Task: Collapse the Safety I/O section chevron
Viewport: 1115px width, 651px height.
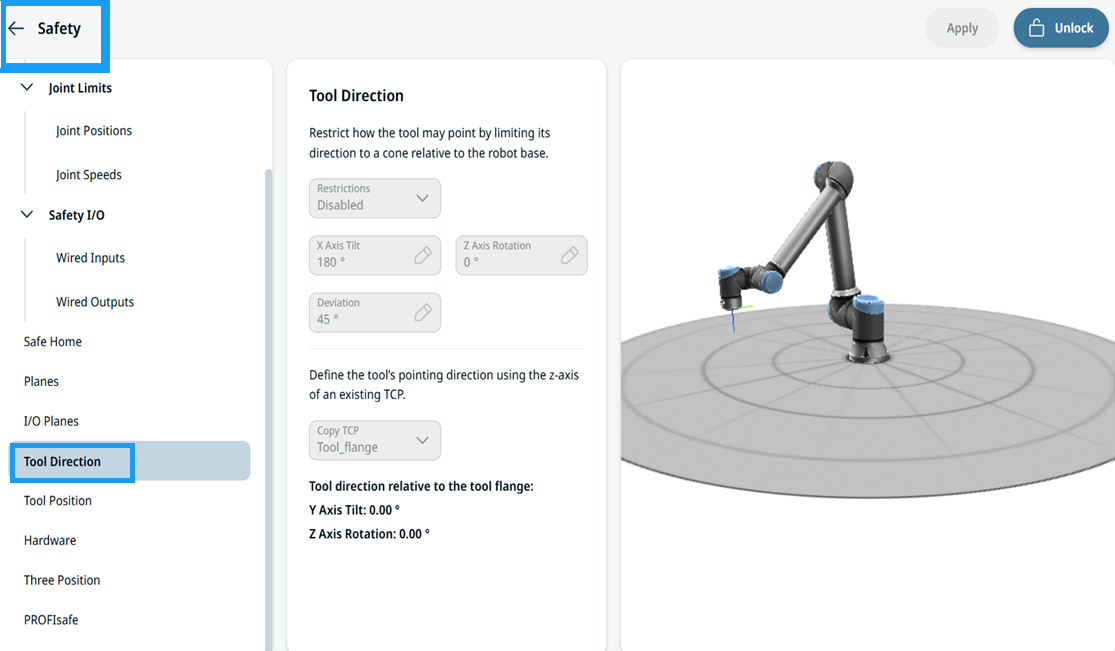Action: (27, 214)
